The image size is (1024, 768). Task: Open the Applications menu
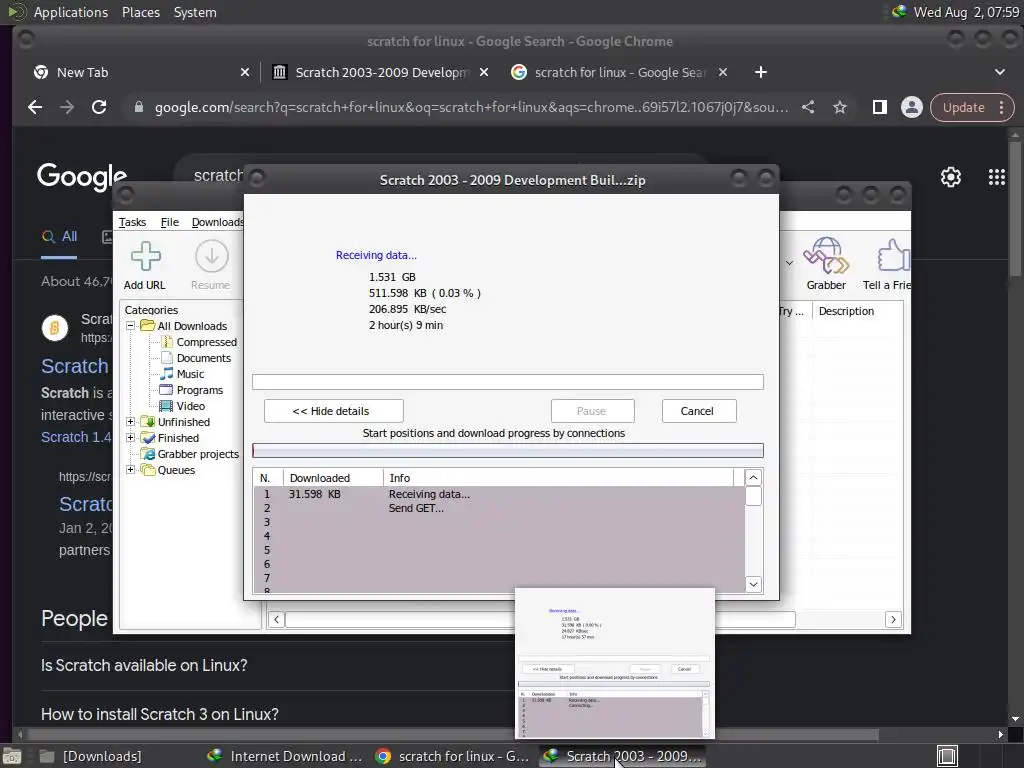pyautogui.click(x=71, y=12)
